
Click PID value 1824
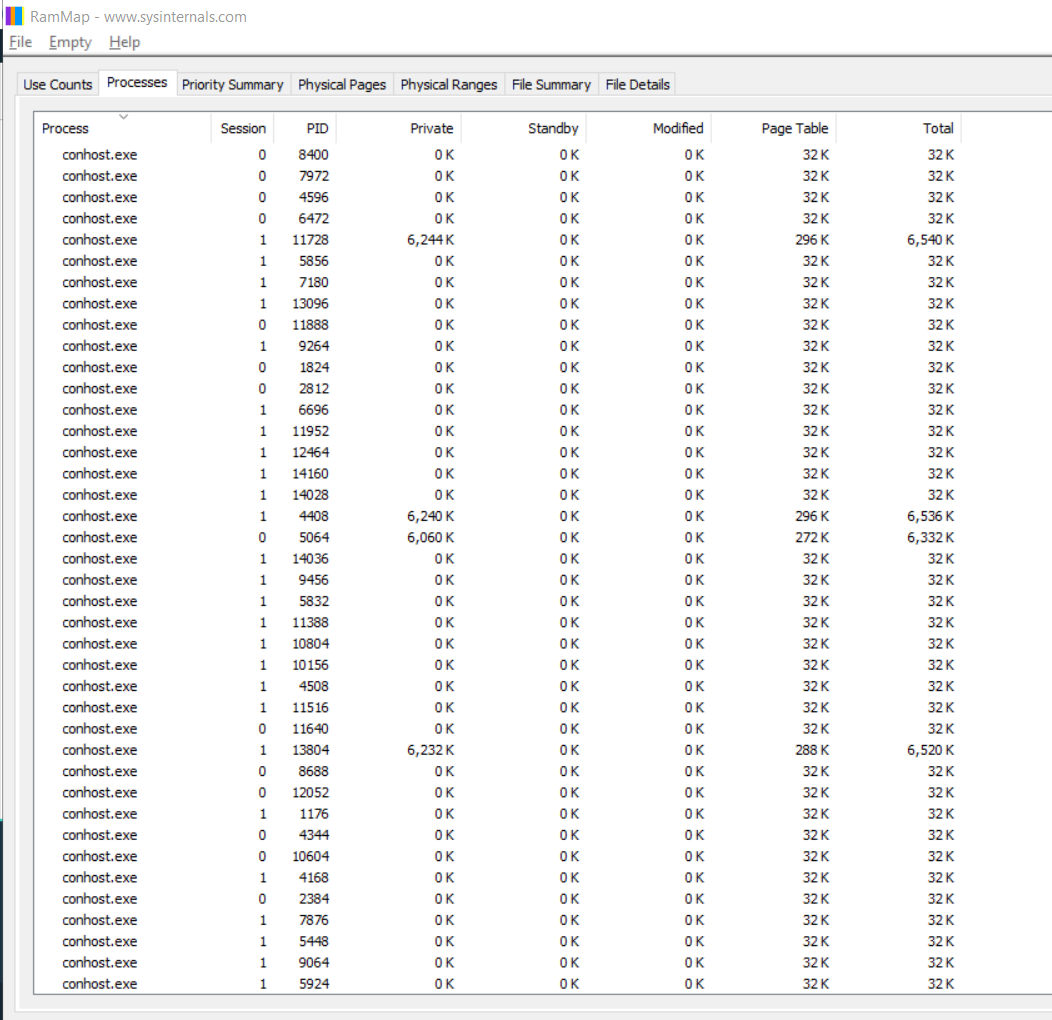click(314, 367)
